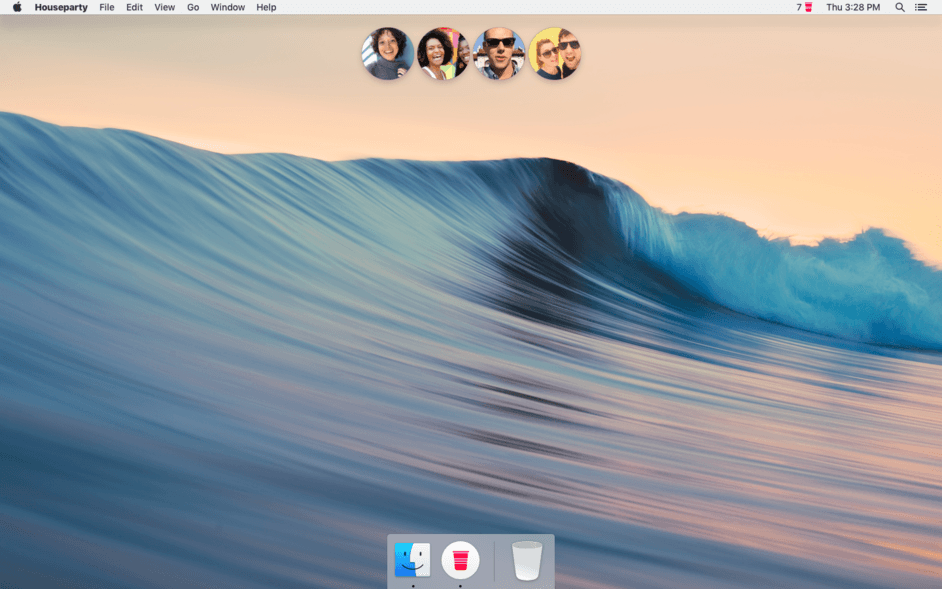This screenshot has width=942, height=589.
Task: Open the Trash in the Dock
Action: coord(527,560)
